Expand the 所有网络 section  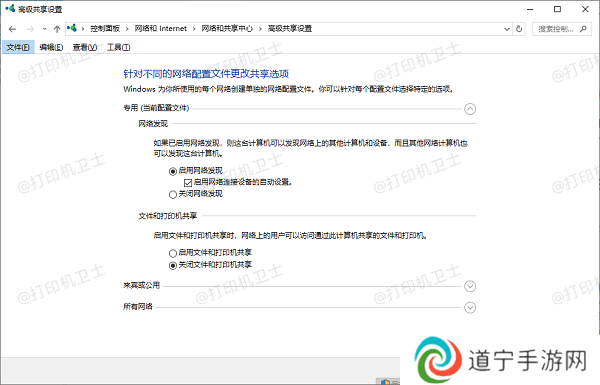470,307
